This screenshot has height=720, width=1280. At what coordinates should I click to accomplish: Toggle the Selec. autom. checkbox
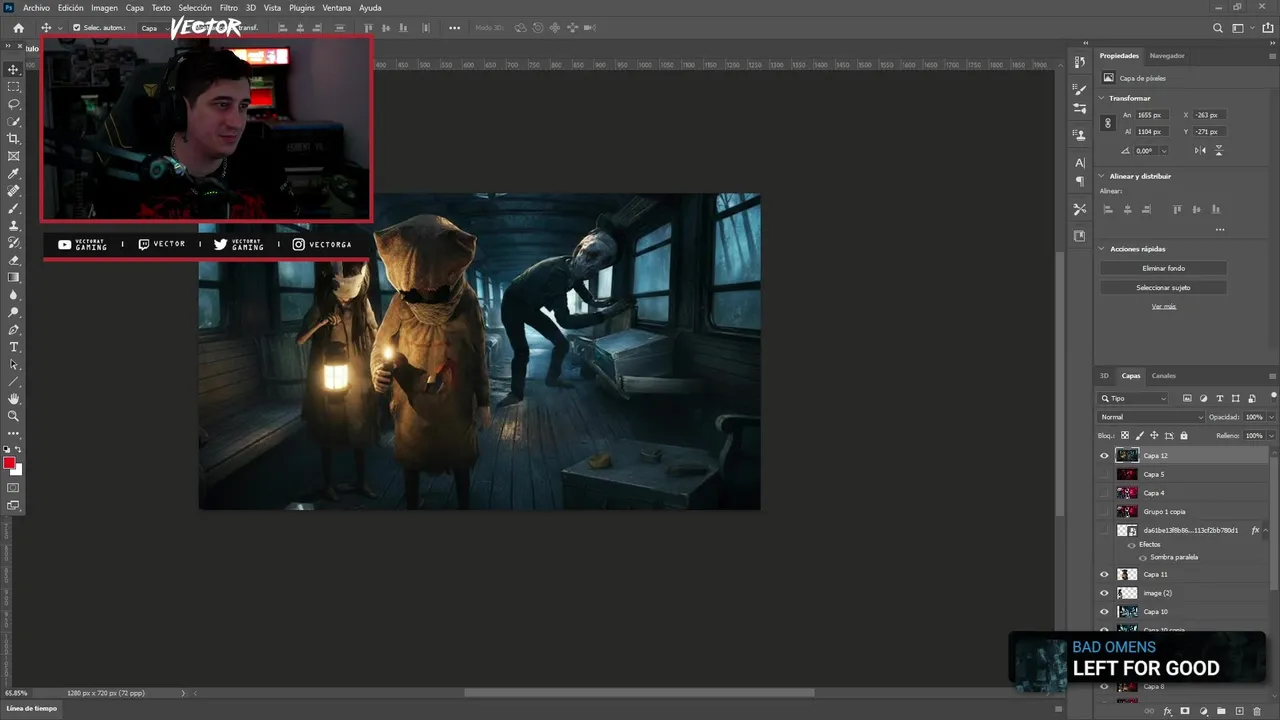tap(77, 28)
